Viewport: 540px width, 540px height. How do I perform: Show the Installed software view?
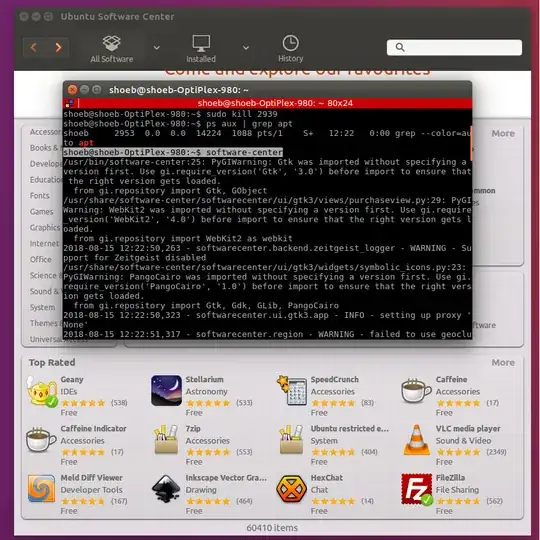tap(201, 49)
